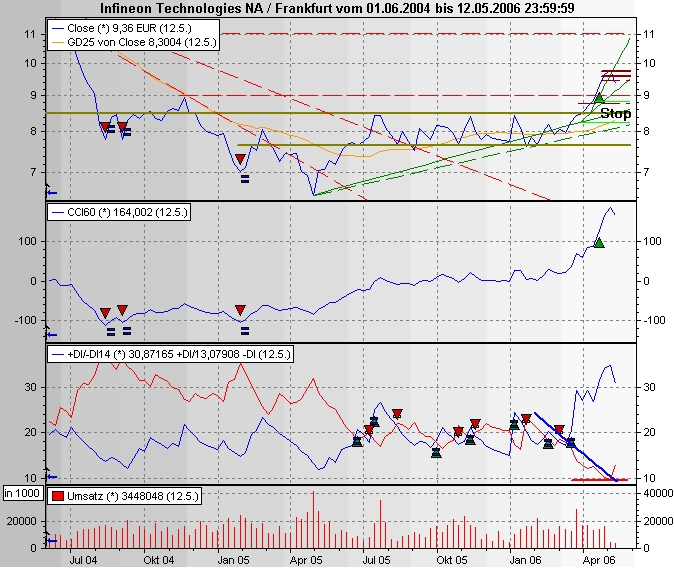Screen dimensions: 674x568
Task: Click the red color swatch in the Umsatz legend
Action: pyautogui.click(x=58, y=496)
